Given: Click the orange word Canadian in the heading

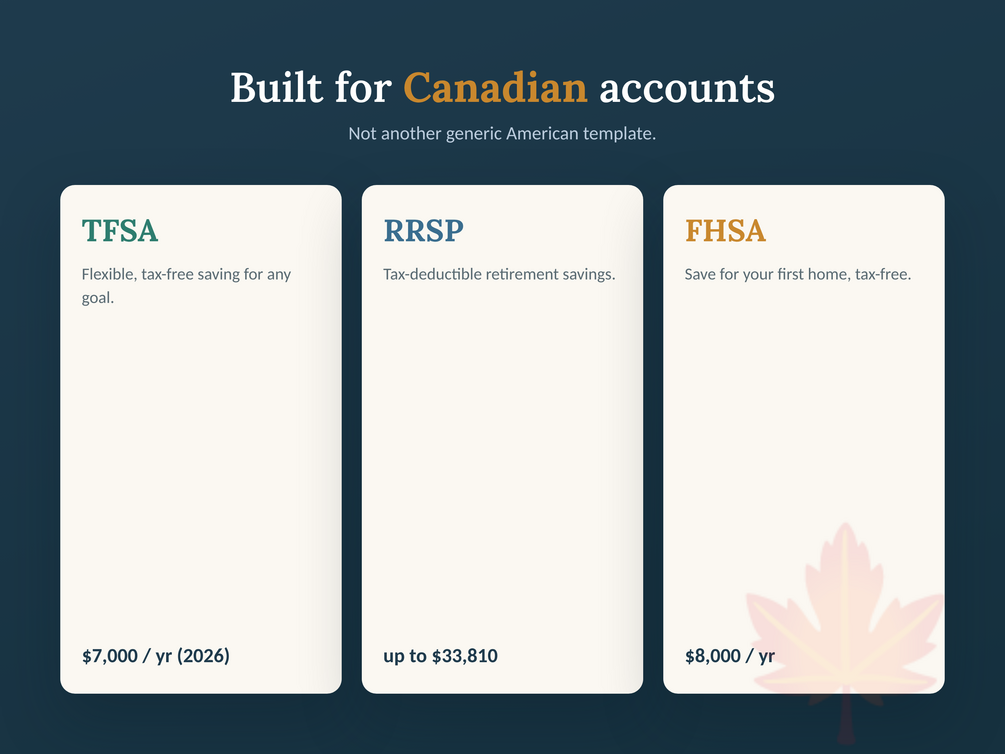Looking at the screenshot, I should click(x=495, y=88).
